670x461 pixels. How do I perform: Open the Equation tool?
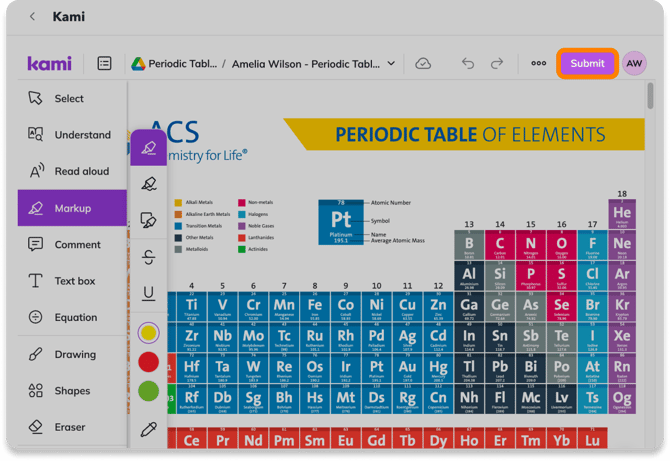(x=72, y=317)
